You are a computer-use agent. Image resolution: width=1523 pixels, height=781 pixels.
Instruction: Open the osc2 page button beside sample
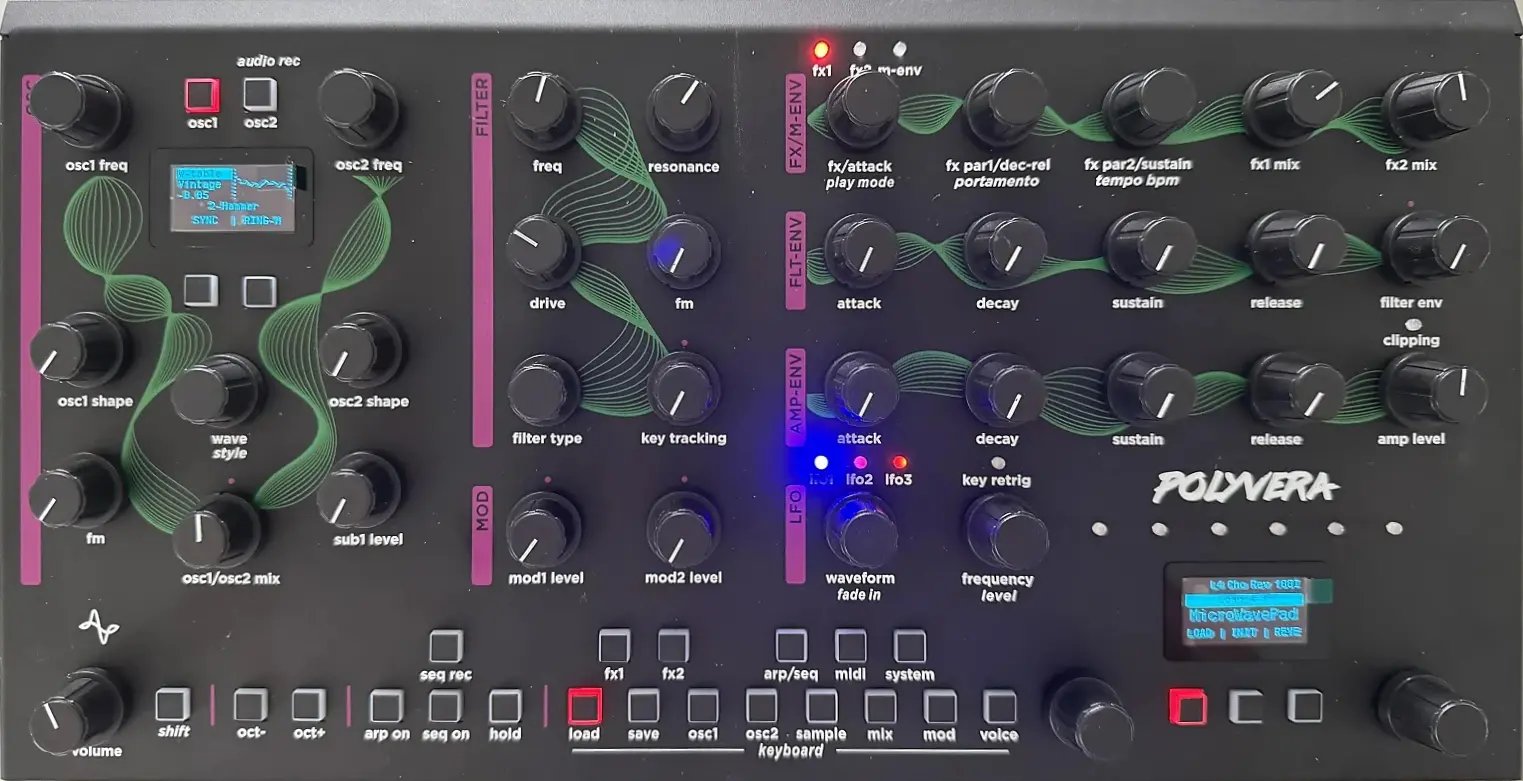coord(762,707)
